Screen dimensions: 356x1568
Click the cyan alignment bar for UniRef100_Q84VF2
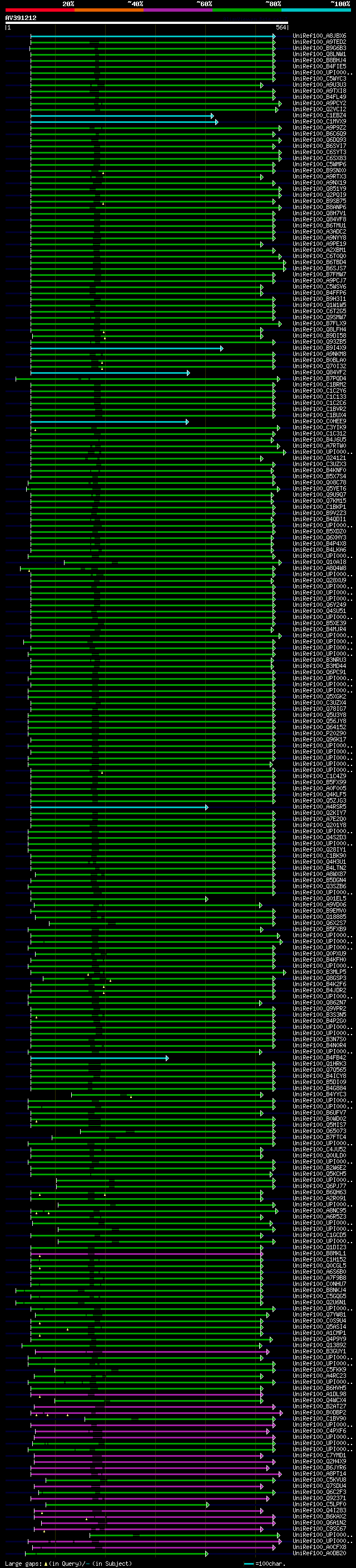[110, 373]
